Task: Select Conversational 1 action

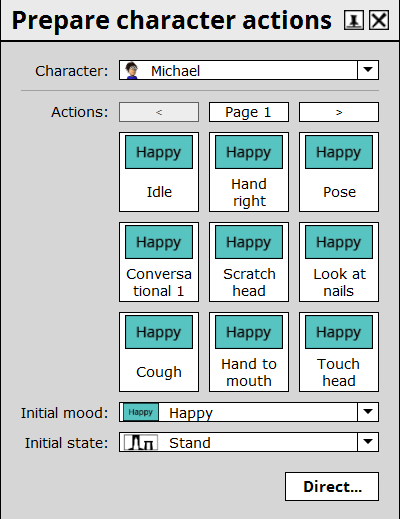Action: click(x=159, y=262)
